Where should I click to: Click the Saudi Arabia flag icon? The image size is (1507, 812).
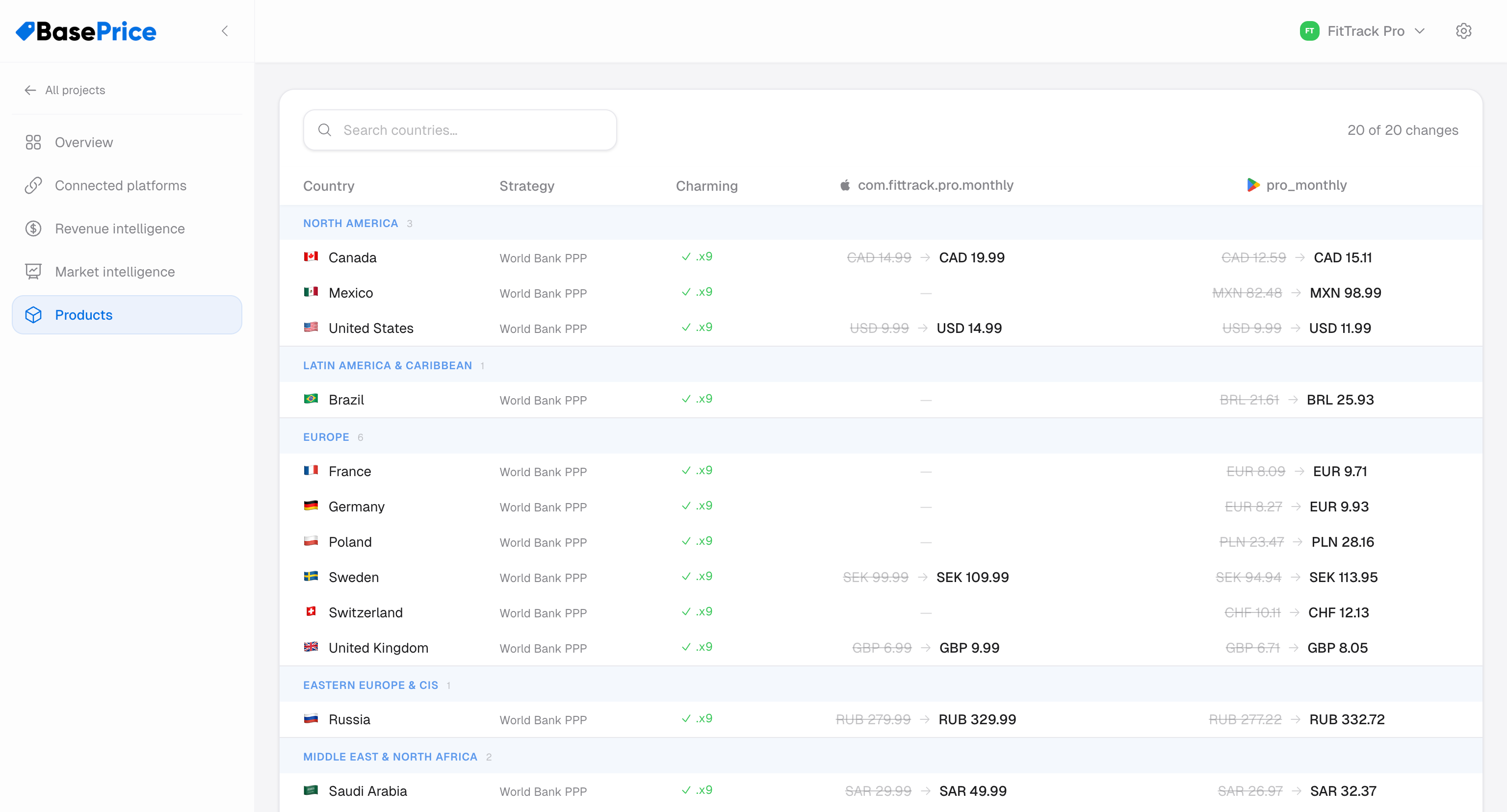(x=311, y=790)
